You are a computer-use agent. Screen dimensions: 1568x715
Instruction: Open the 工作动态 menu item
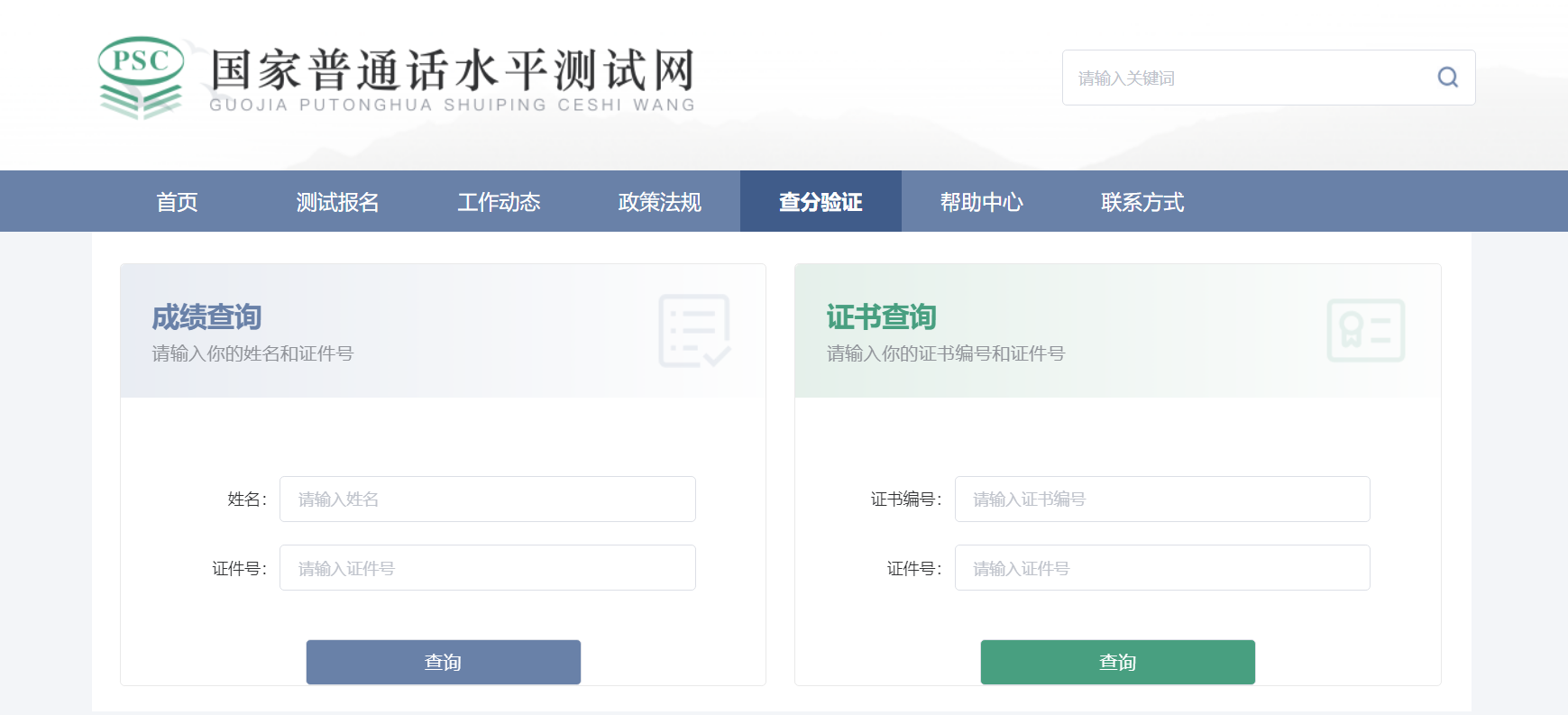click(499, 202)
